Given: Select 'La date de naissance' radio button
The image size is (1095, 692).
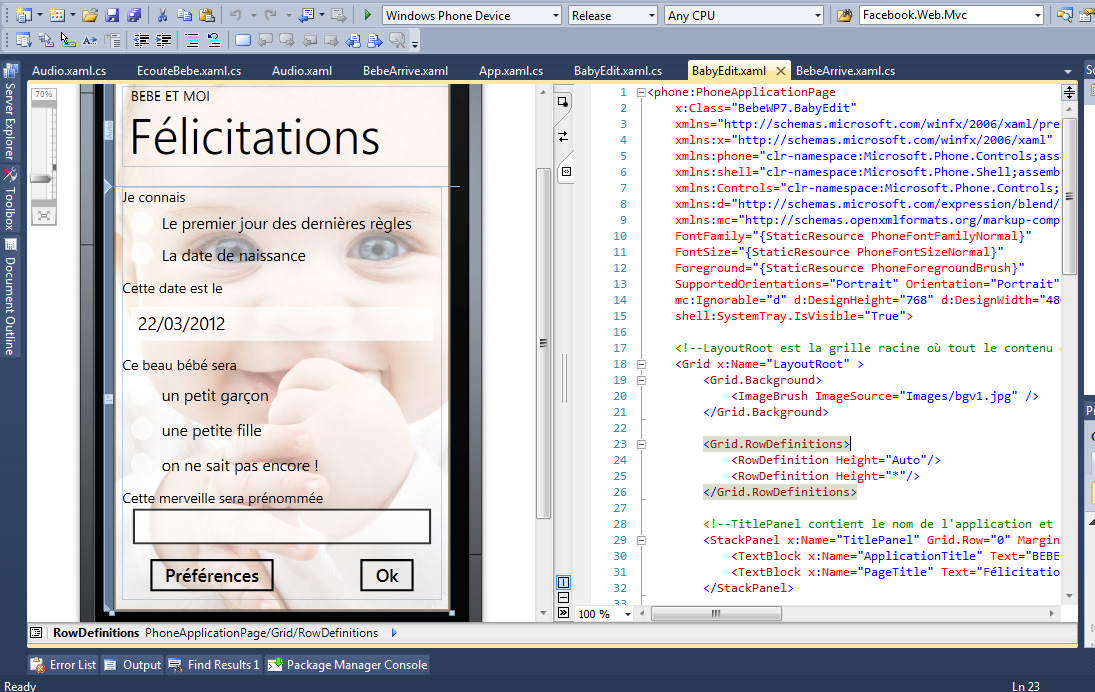Looking at the screenshot, I should point(143,256).
